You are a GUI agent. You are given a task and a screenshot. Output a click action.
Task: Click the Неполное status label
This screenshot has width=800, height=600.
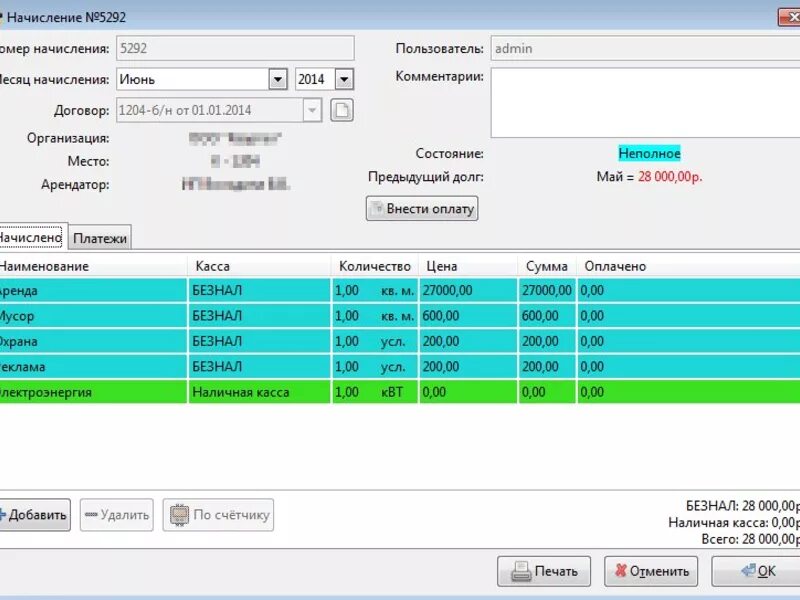point(649,154)
